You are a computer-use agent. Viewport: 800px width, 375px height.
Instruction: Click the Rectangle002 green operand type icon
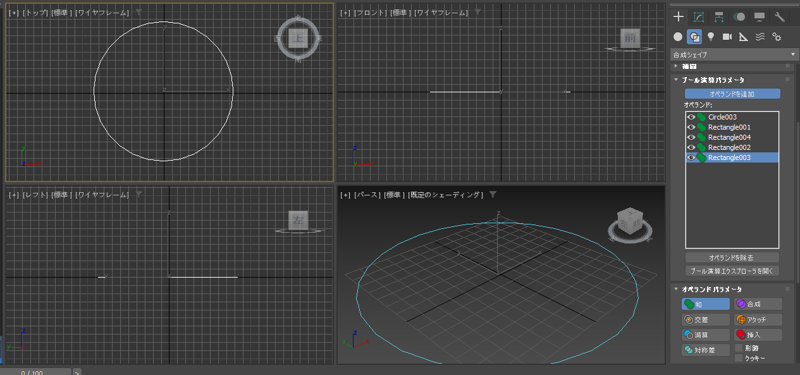[x=702, y=147]
